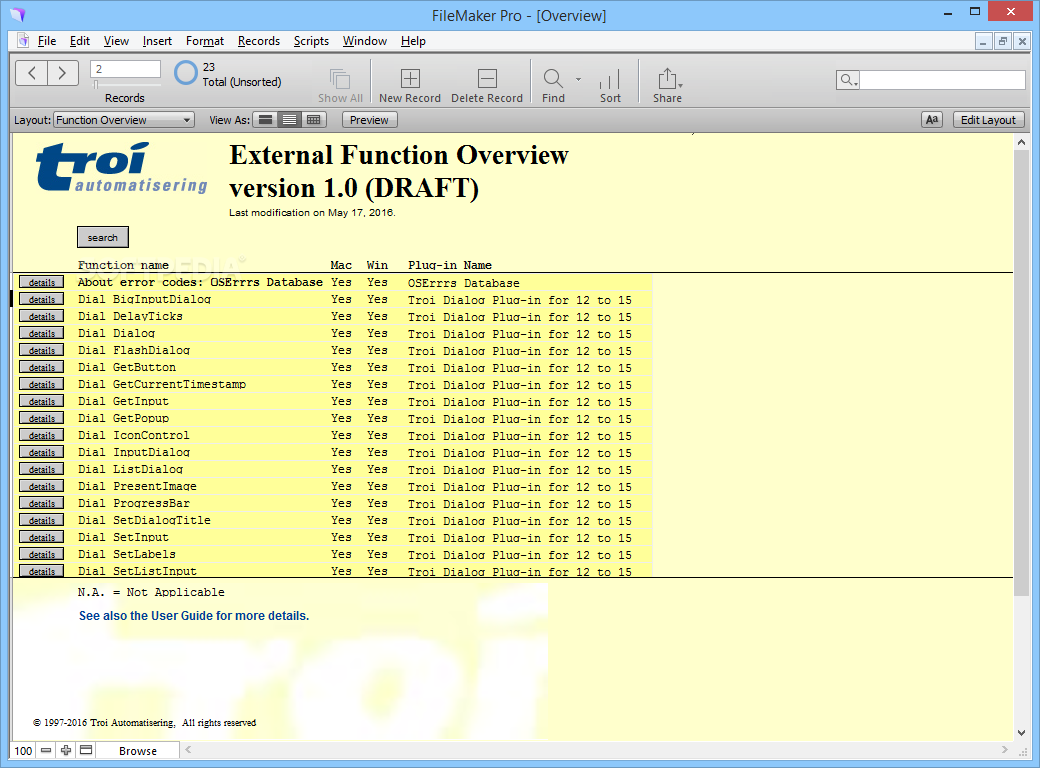Viewport: 1040px width, 768px height.
Task: Open the Records menu
Action: pos(259,41)
